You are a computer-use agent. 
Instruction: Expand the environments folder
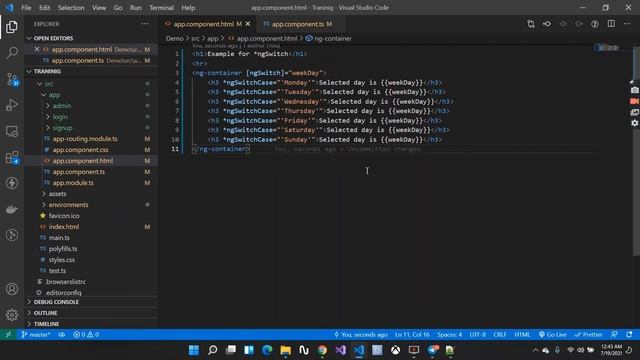[68, 205]
